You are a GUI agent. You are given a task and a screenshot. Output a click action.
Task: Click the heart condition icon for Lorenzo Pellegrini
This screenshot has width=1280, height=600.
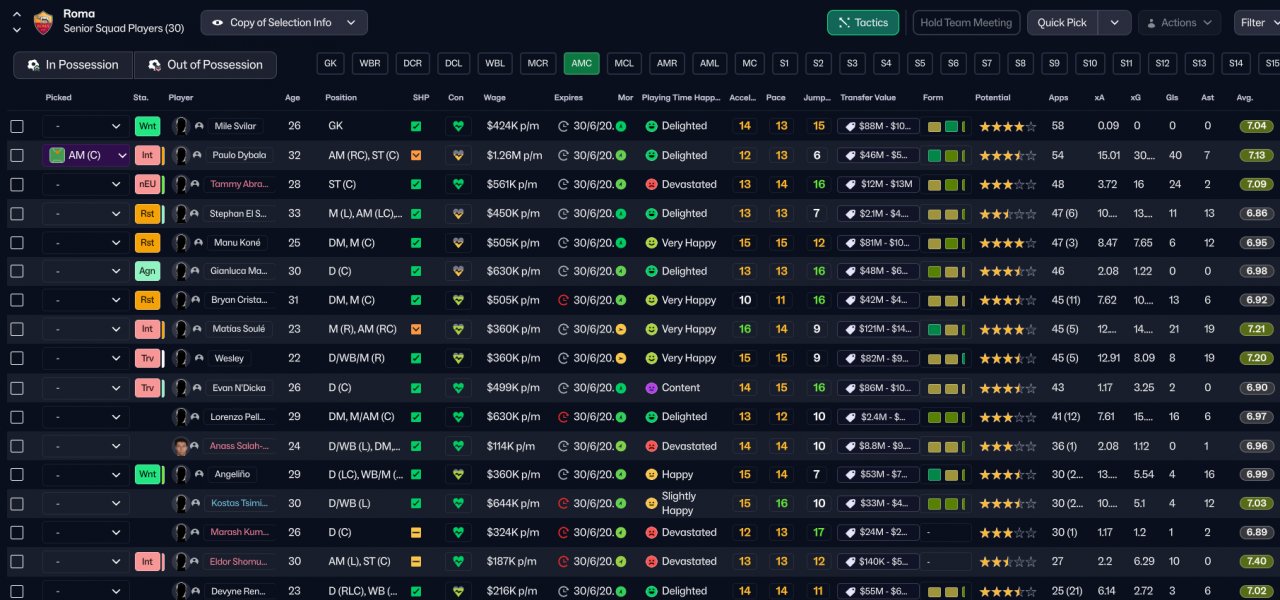point(459,417)
